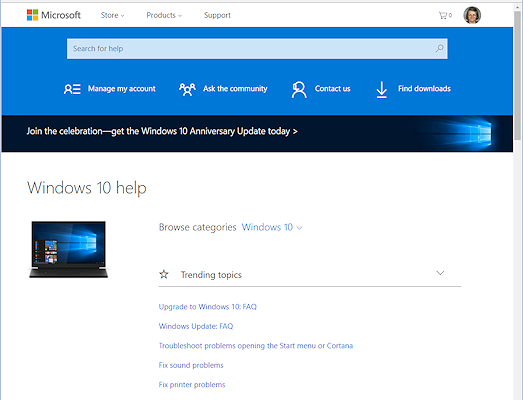Screen dimensions: 523x400
Task: Open the Windows 10 category dropdown
Action: 272,227
